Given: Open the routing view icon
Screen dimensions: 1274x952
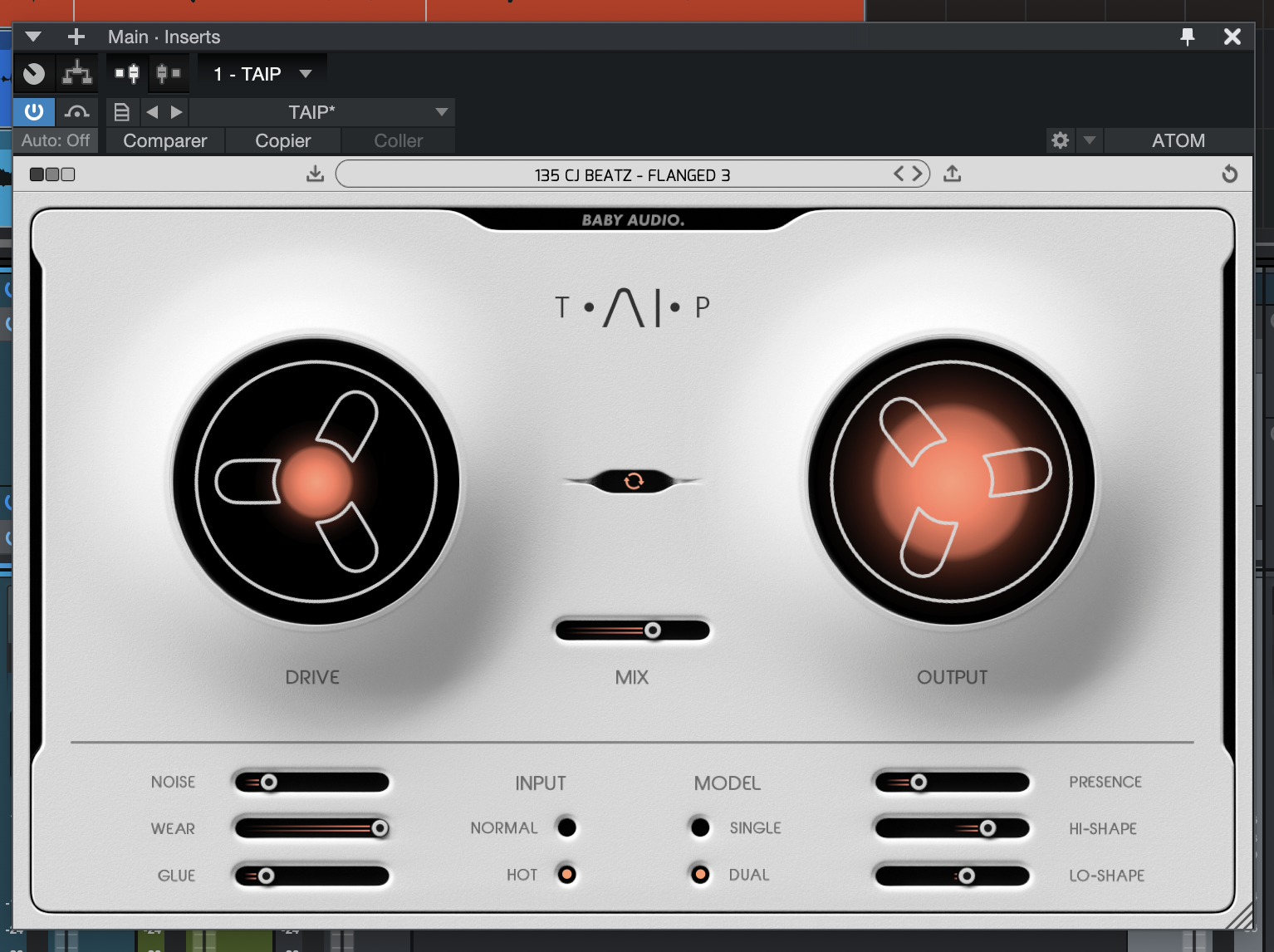Looking at the screenshot, I should [x=77, y=74].
